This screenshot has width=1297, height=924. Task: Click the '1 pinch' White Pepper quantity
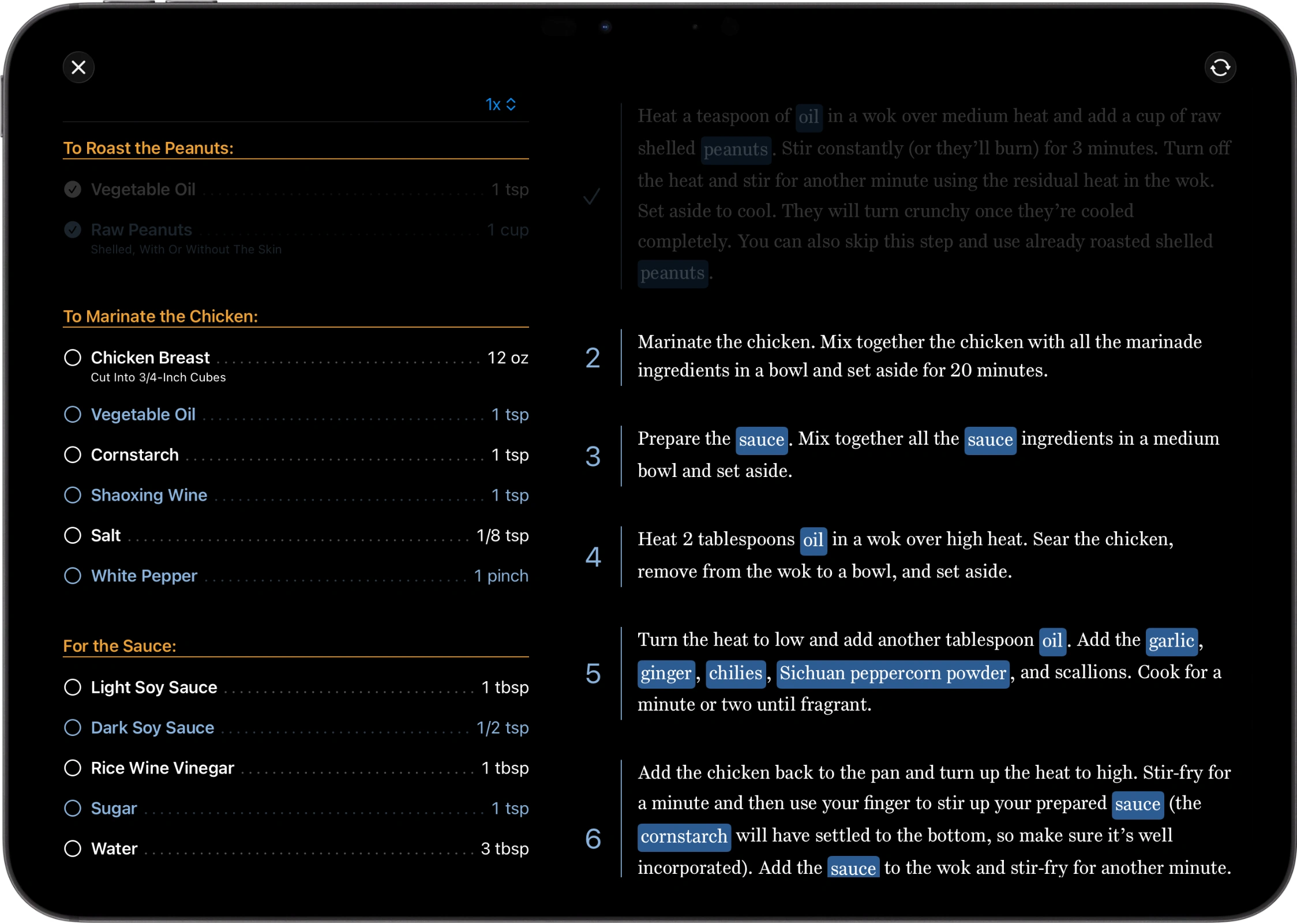501,576
